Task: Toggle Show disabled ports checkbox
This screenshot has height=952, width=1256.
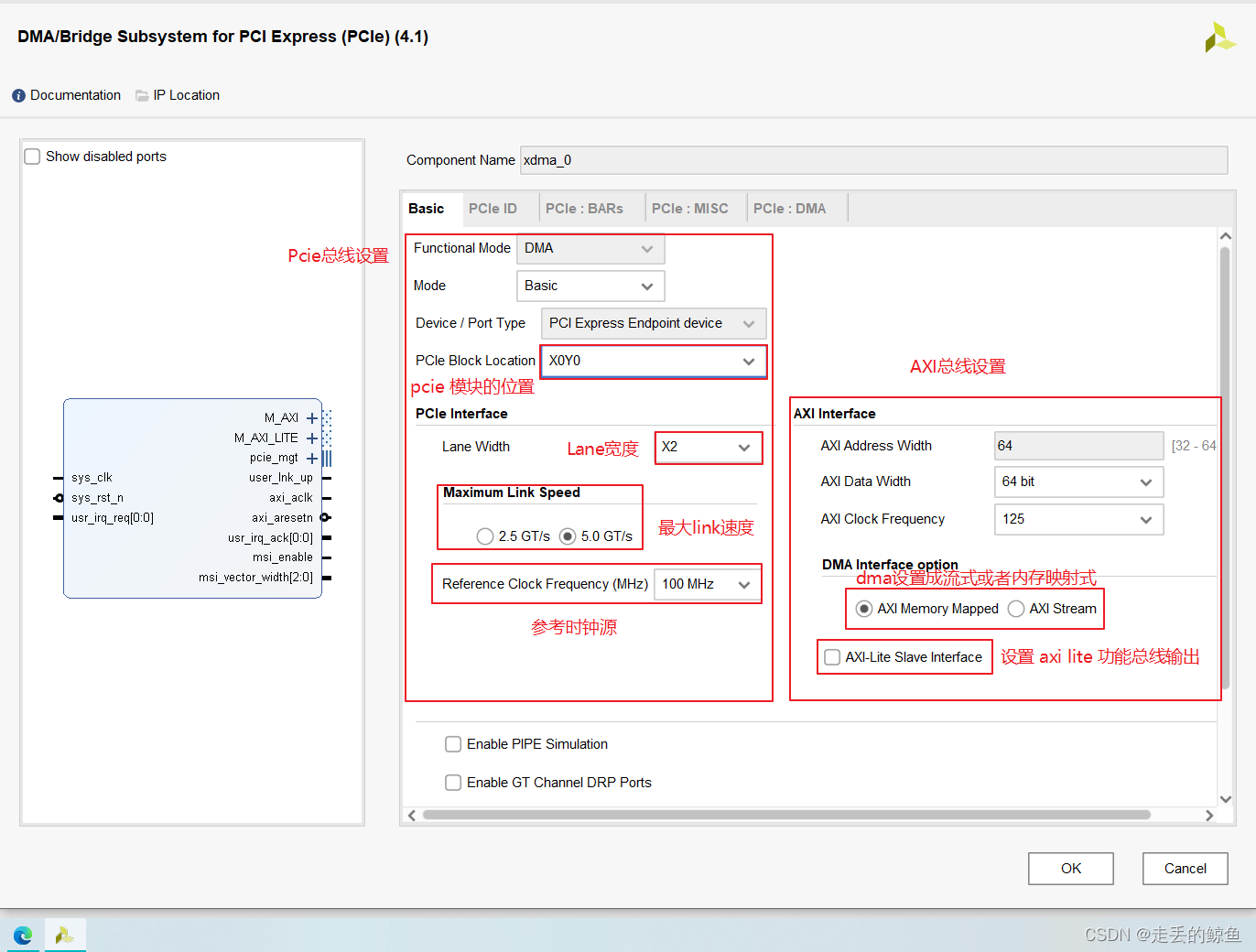Action: [x=32, y=157]
